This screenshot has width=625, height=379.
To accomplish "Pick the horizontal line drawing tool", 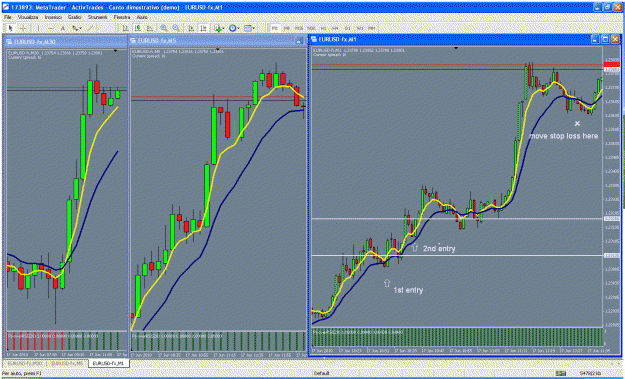I will tap(51, 28).
